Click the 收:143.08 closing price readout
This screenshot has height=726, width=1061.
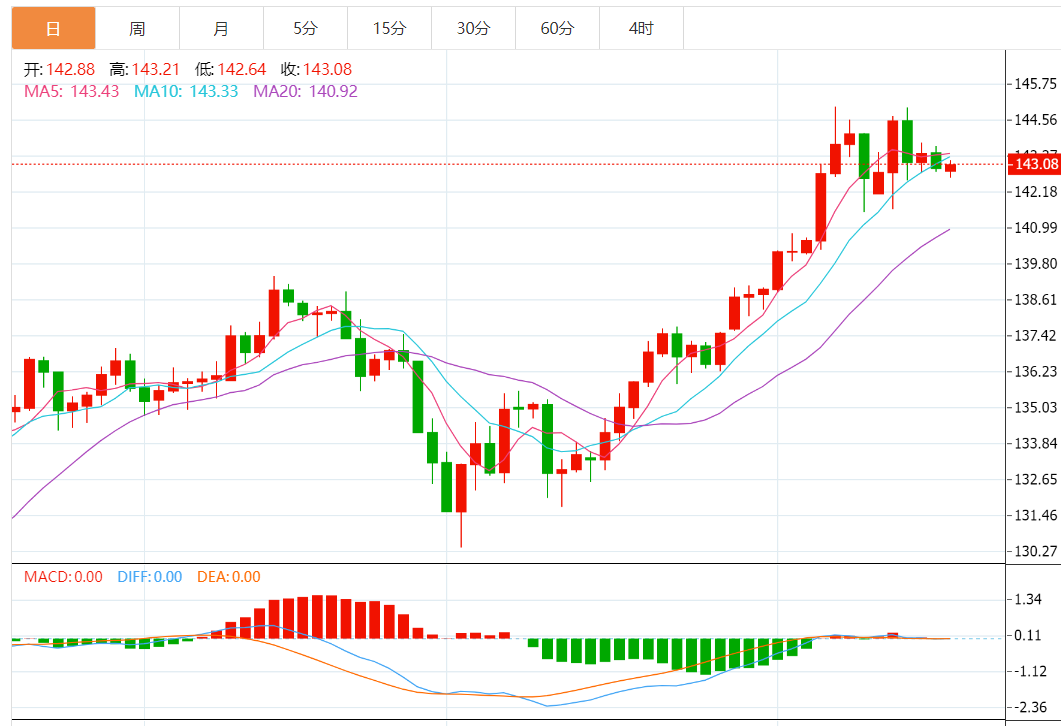point(317,69)
